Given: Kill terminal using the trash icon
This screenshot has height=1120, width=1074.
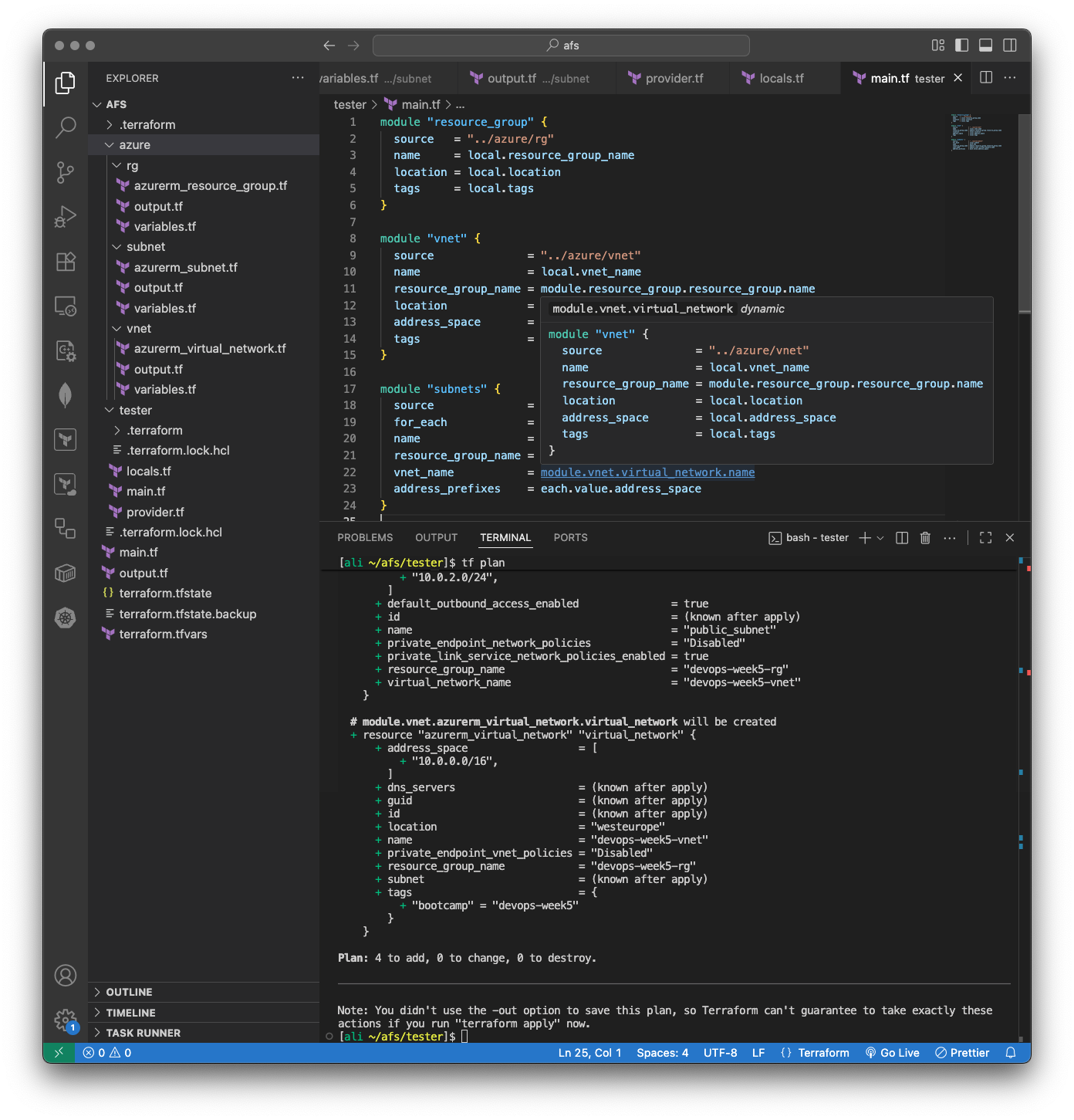Looking at the screenshot, I should pyautogui.click(x=925, y=538).
